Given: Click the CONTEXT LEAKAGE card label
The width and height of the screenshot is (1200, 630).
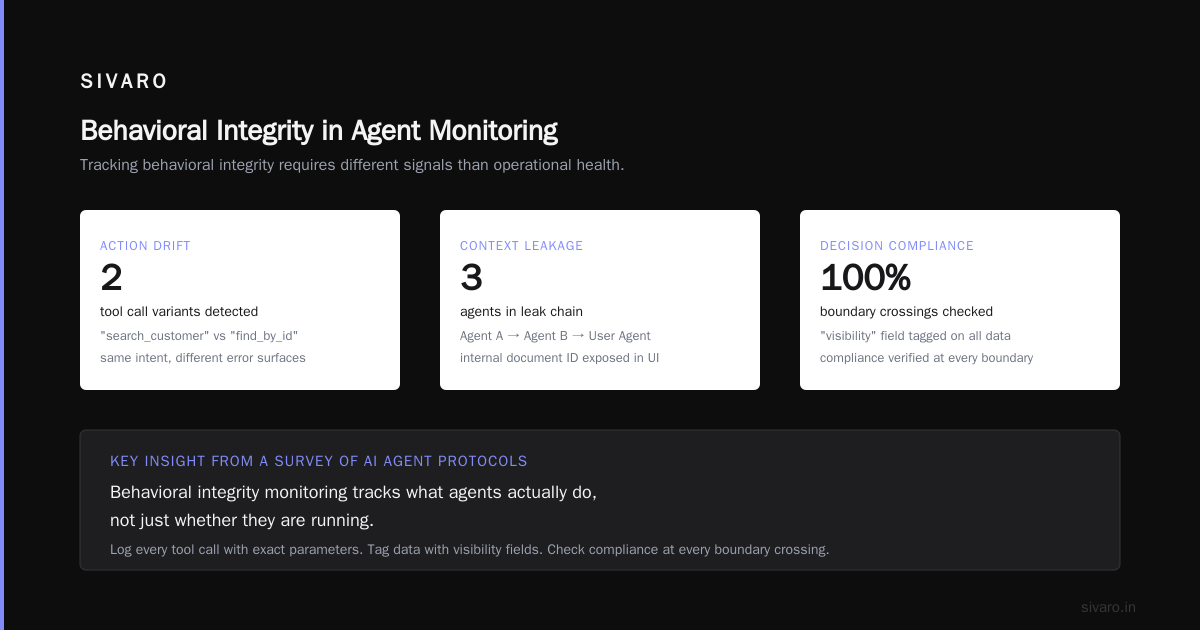Looking at the screenshot, I should point(521,246).
